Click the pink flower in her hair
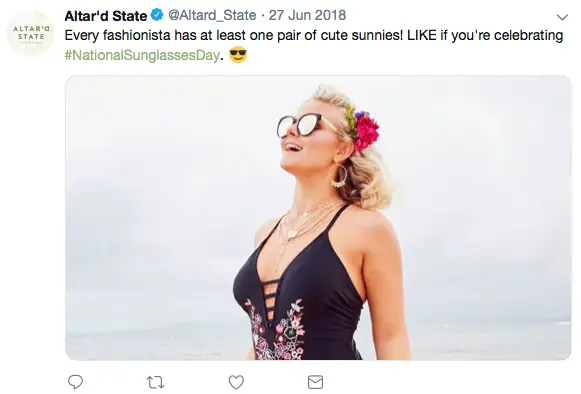Image resolution: width=581 pixels, height=394 pixels. click(365, 131)
